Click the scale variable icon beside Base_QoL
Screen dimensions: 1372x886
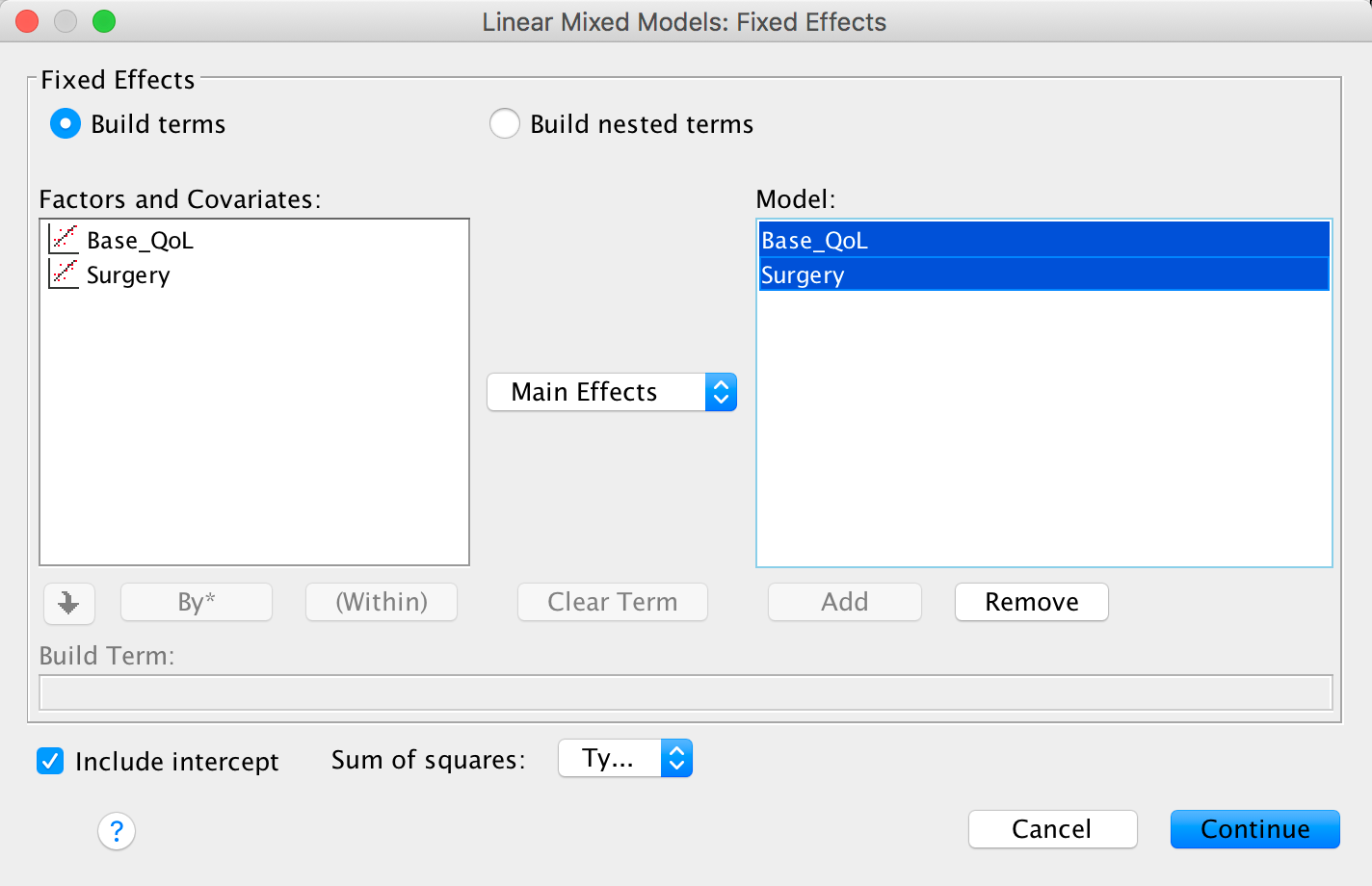(64, 239)
